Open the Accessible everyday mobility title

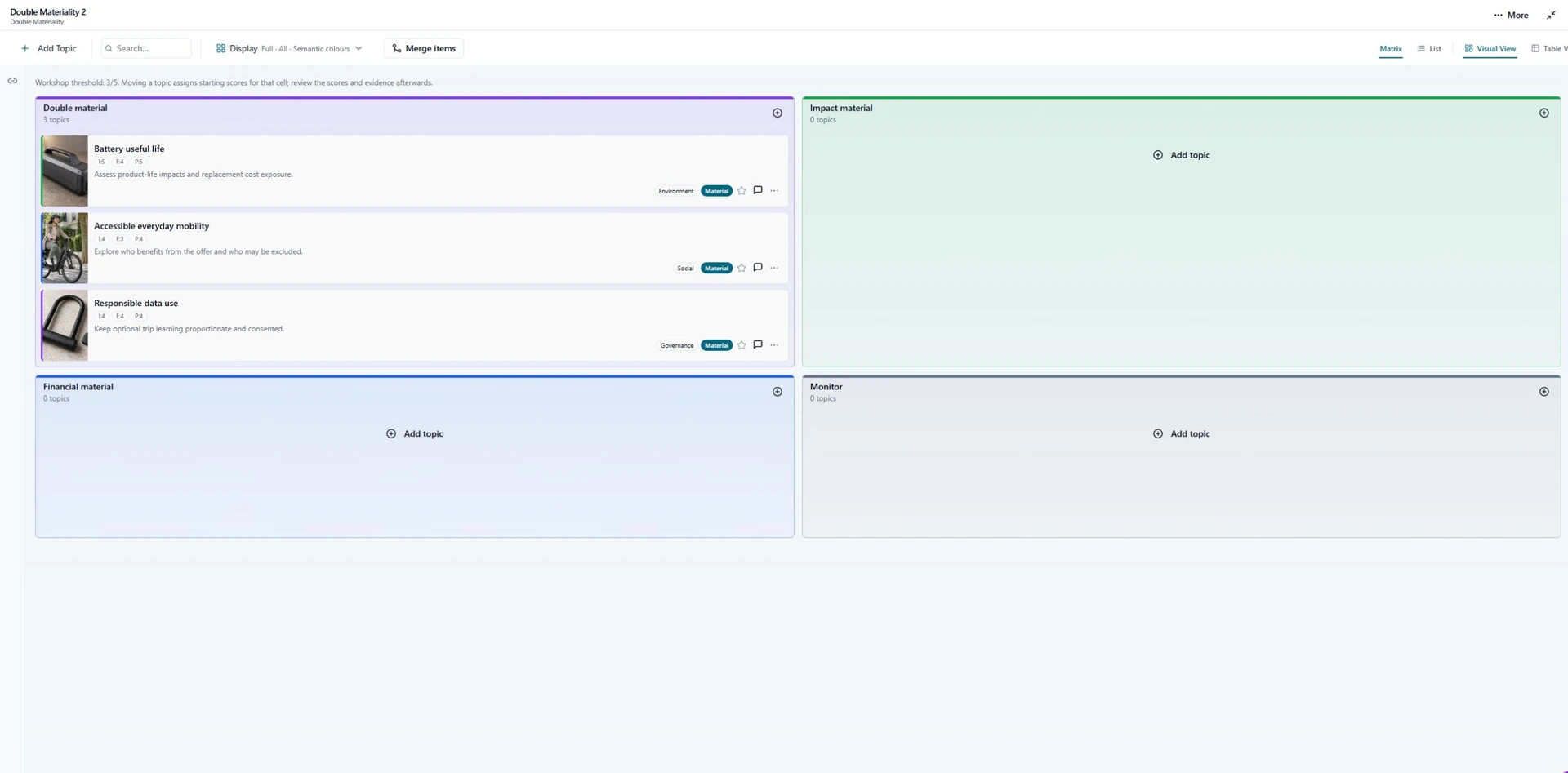[151, 226]
